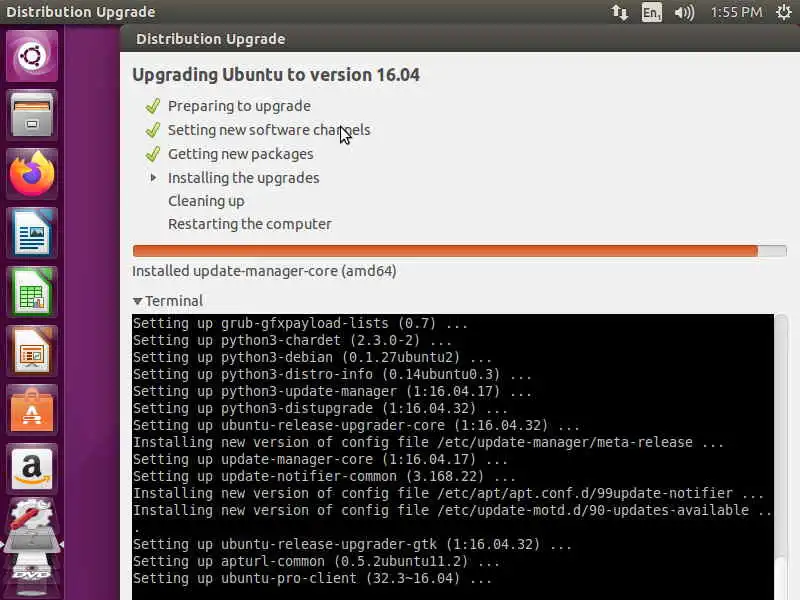
Task: Click 'Setting up update-manager-core' terminal line
Action: point(320,459)
